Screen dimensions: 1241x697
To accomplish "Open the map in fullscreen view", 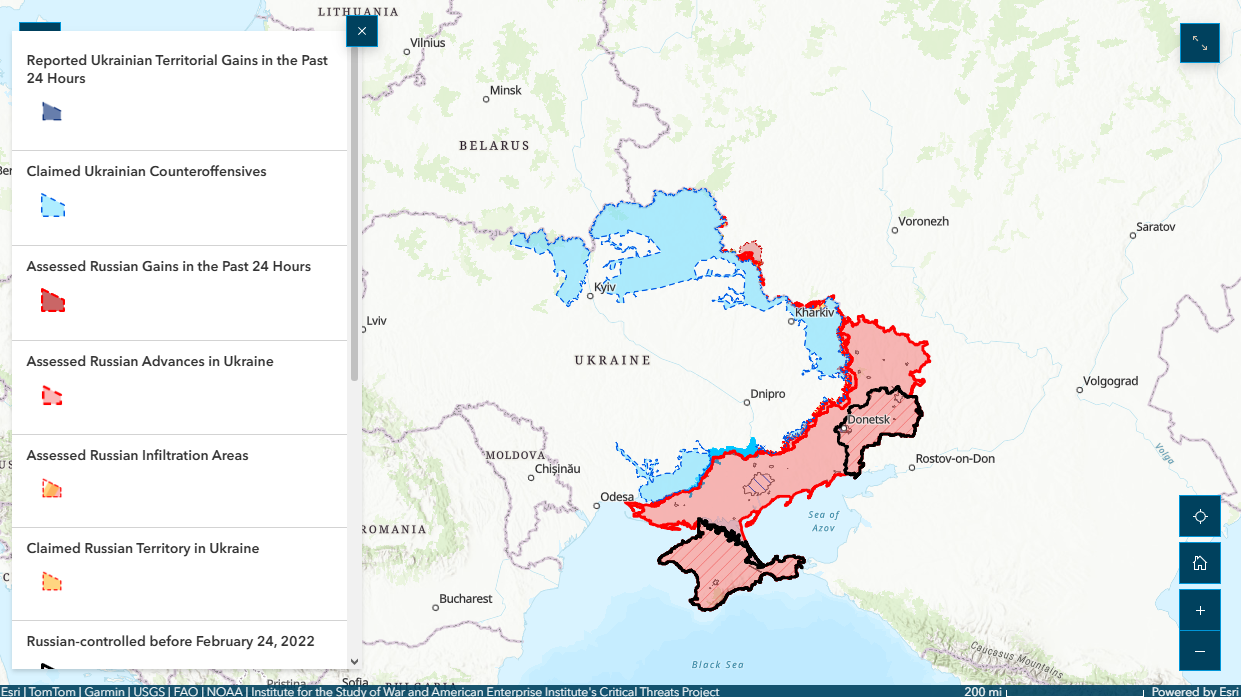I will click(x=1200, y=43).
